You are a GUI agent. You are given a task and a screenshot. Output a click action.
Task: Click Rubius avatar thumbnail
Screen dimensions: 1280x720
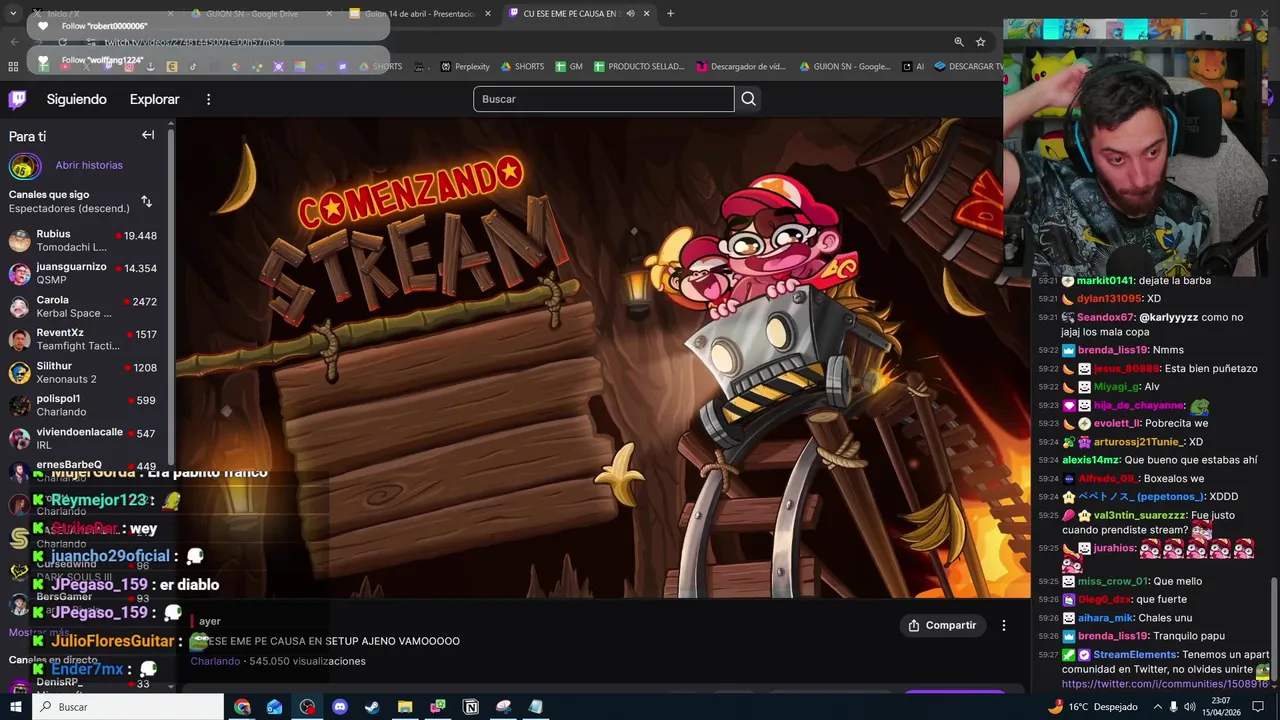(20, 241)
